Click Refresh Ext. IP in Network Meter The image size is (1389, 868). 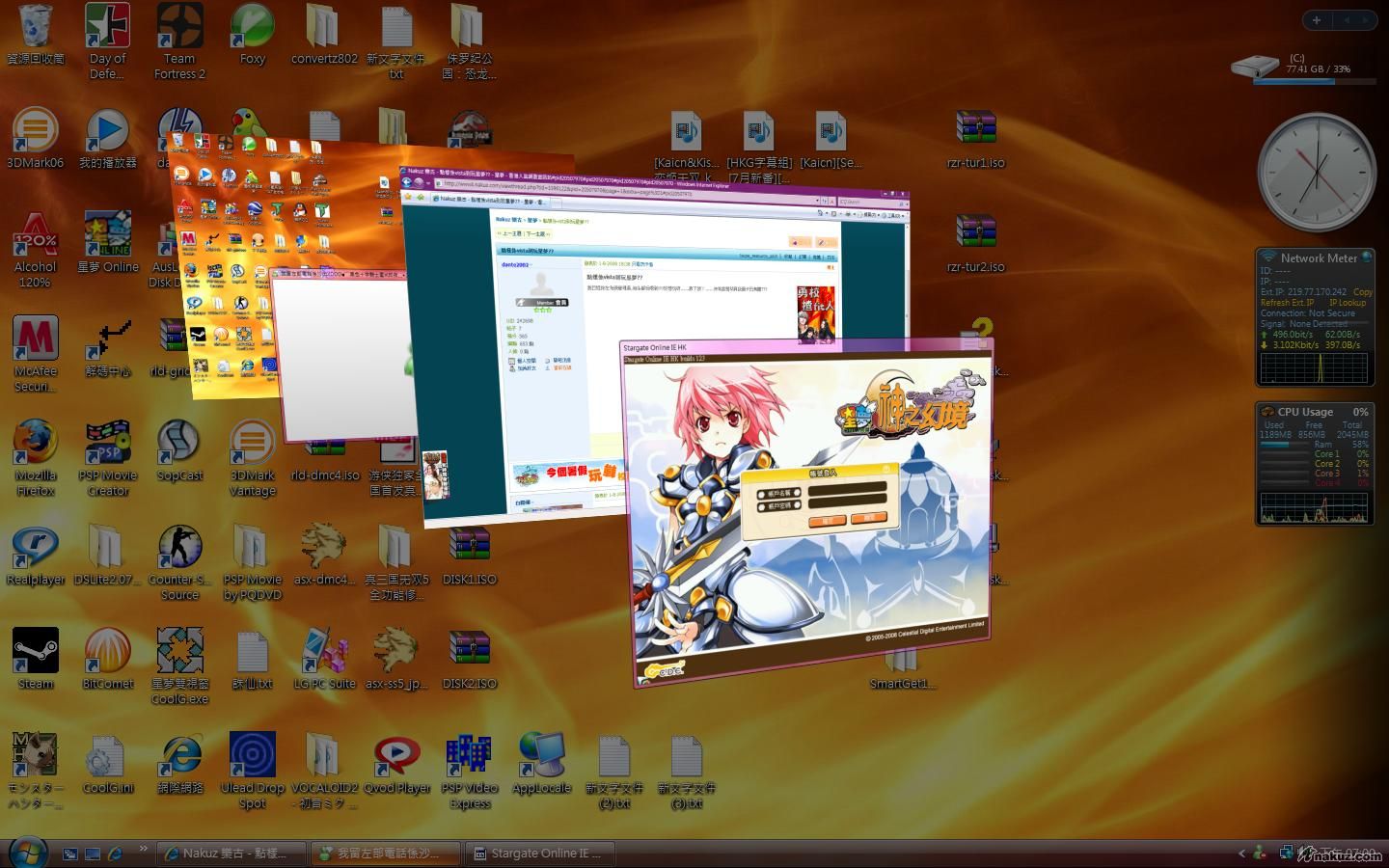point(1287,303)
